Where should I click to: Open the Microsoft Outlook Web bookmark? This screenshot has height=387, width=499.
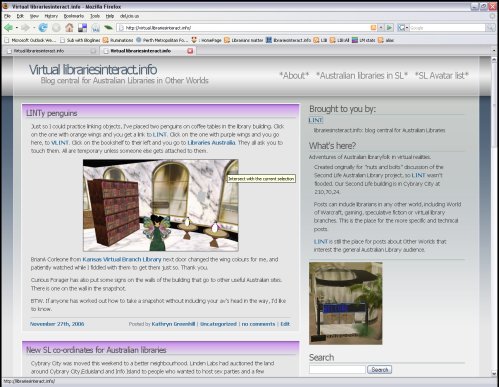(x=30, y=40)
